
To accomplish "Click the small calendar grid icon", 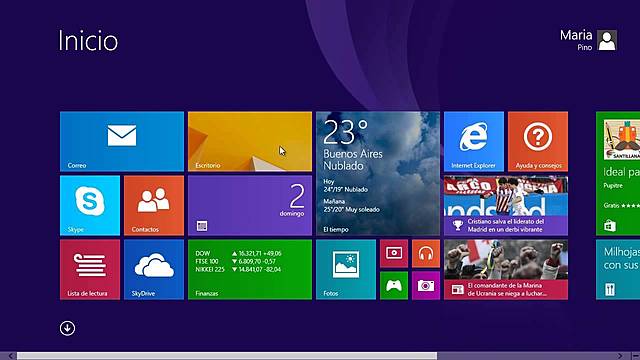I will coord(202,226).
